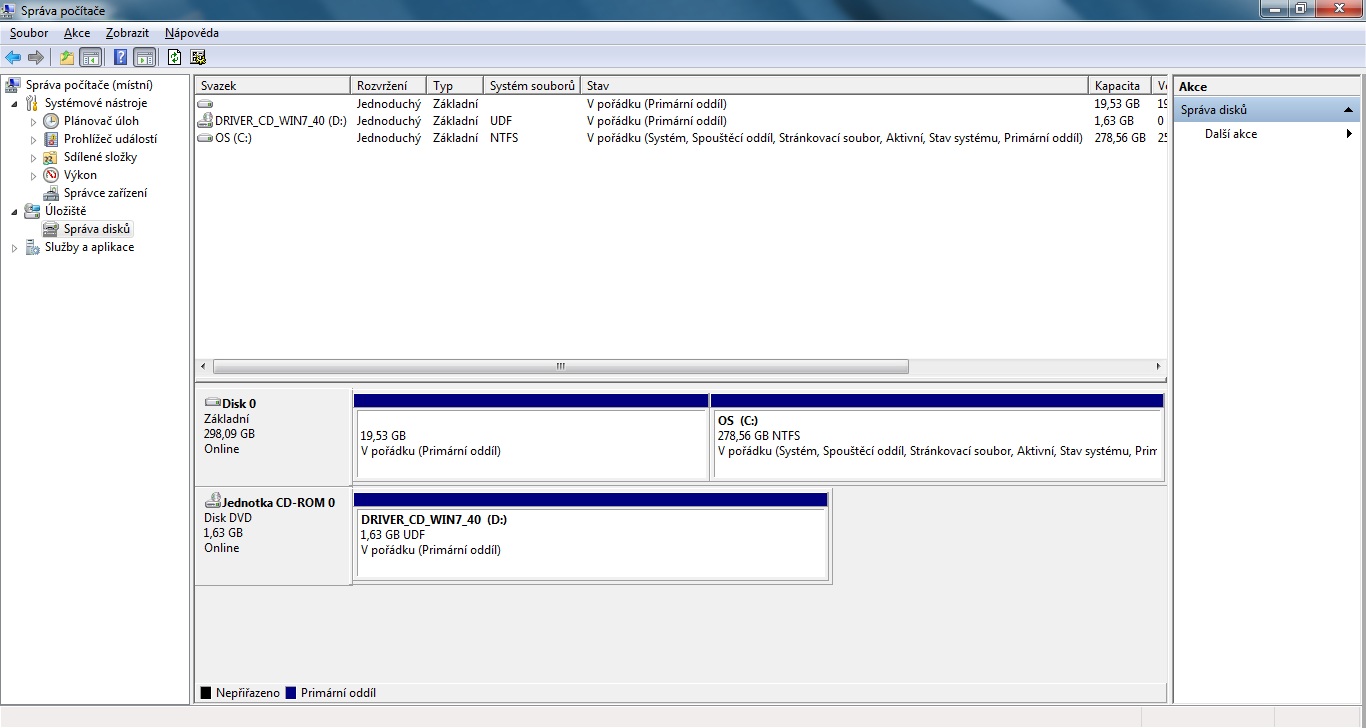Sort by the Typ column header
Viewport: 1366px width, 728px height.
coord(455,86)
